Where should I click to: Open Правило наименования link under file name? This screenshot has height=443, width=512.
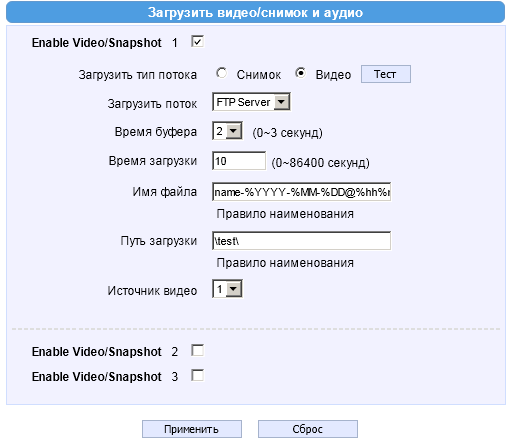coord(285,214)
